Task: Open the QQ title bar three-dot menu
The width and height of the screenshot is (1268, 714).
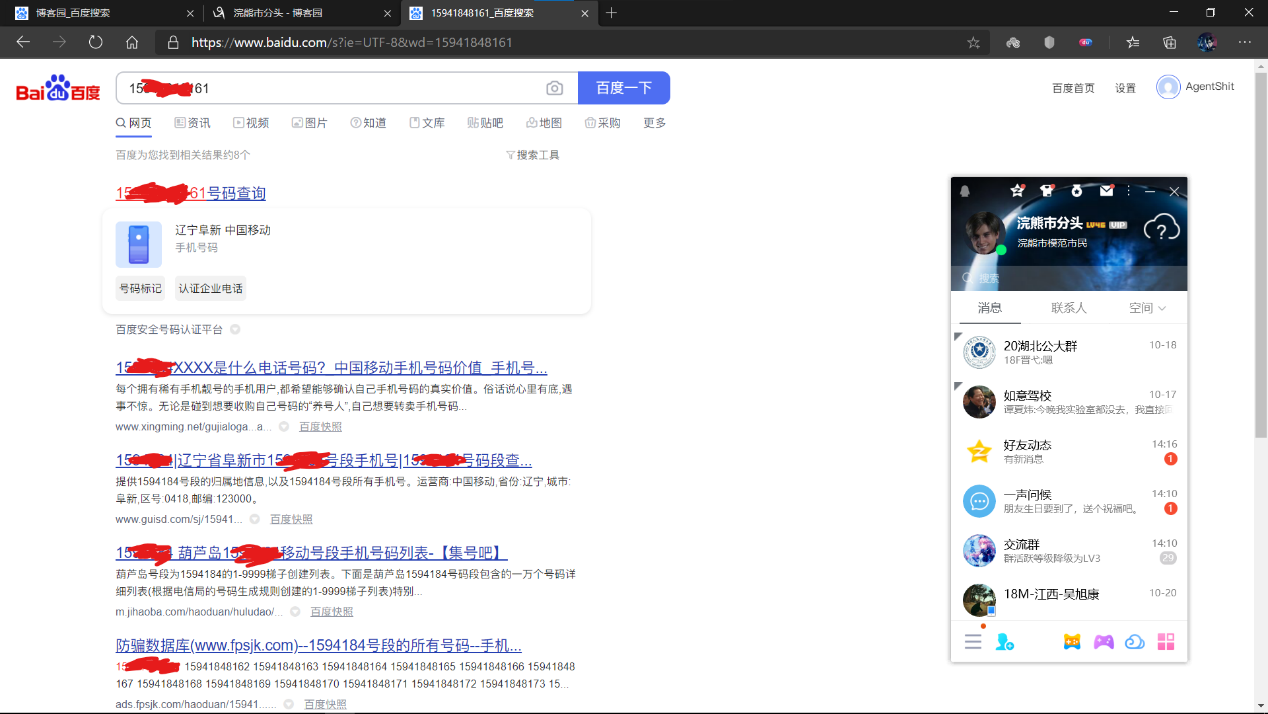Action: [x=1128, y=191]
